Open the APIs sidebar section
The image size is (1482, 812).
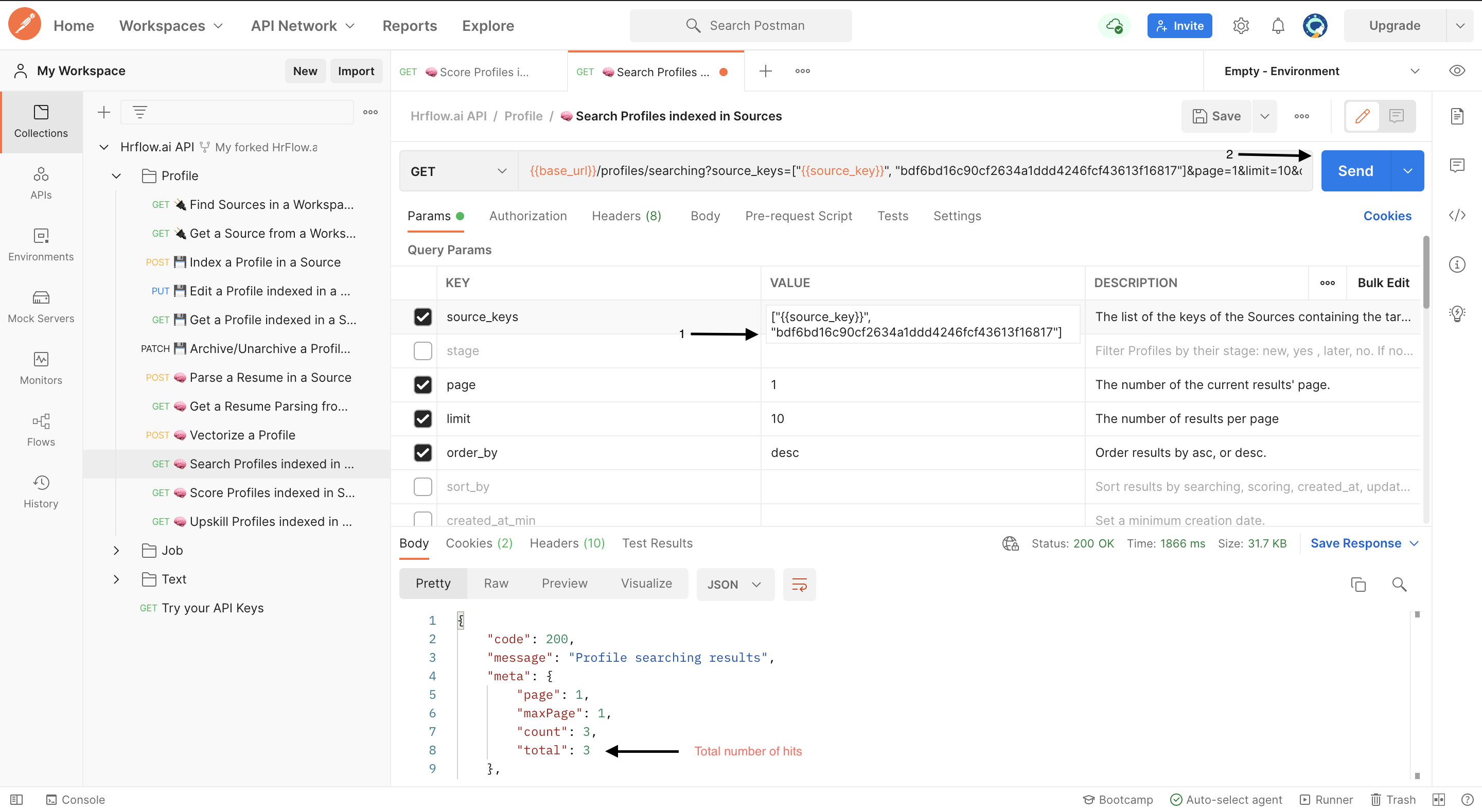point(41,183)
